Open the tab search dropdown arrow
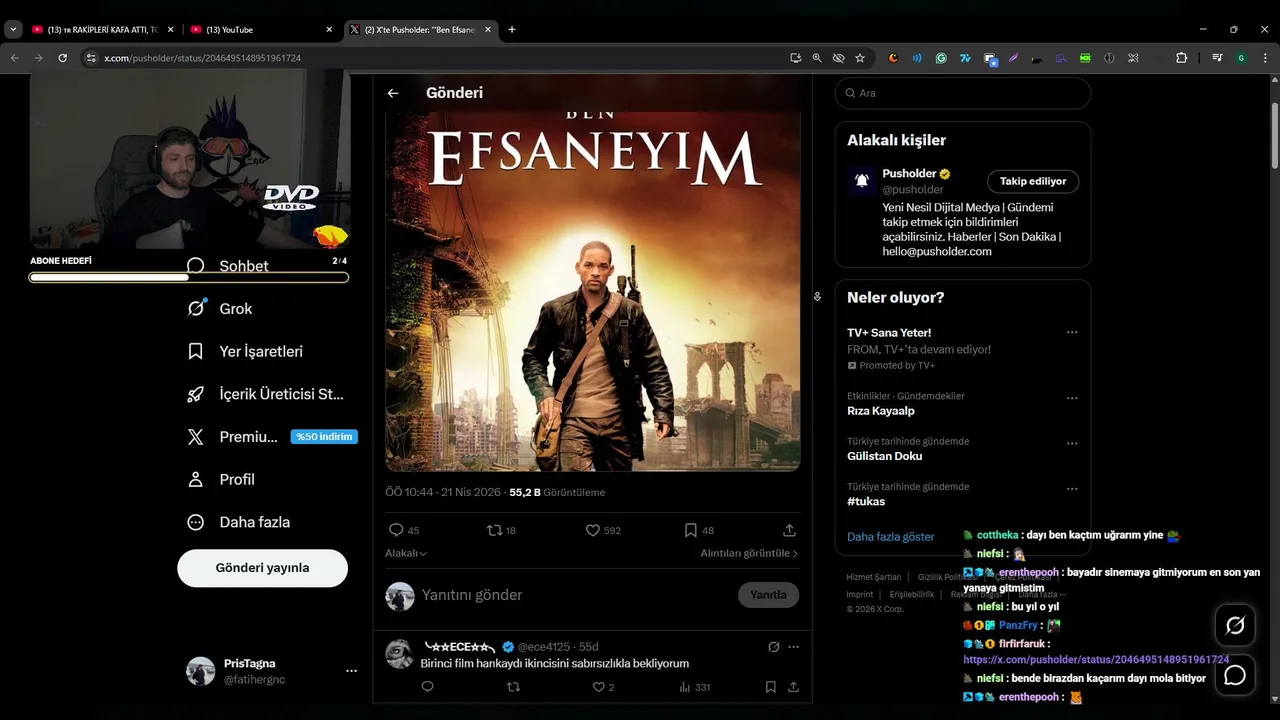1280x720 pixels. coord(13,30)
